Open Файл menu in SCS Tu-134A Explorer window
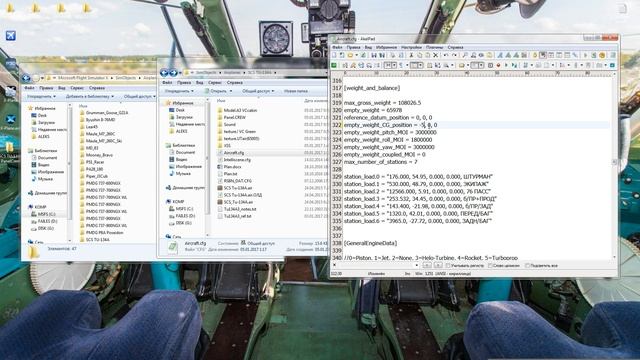The height and width of the screenshot is (360, 640). [x=167, y=82]
